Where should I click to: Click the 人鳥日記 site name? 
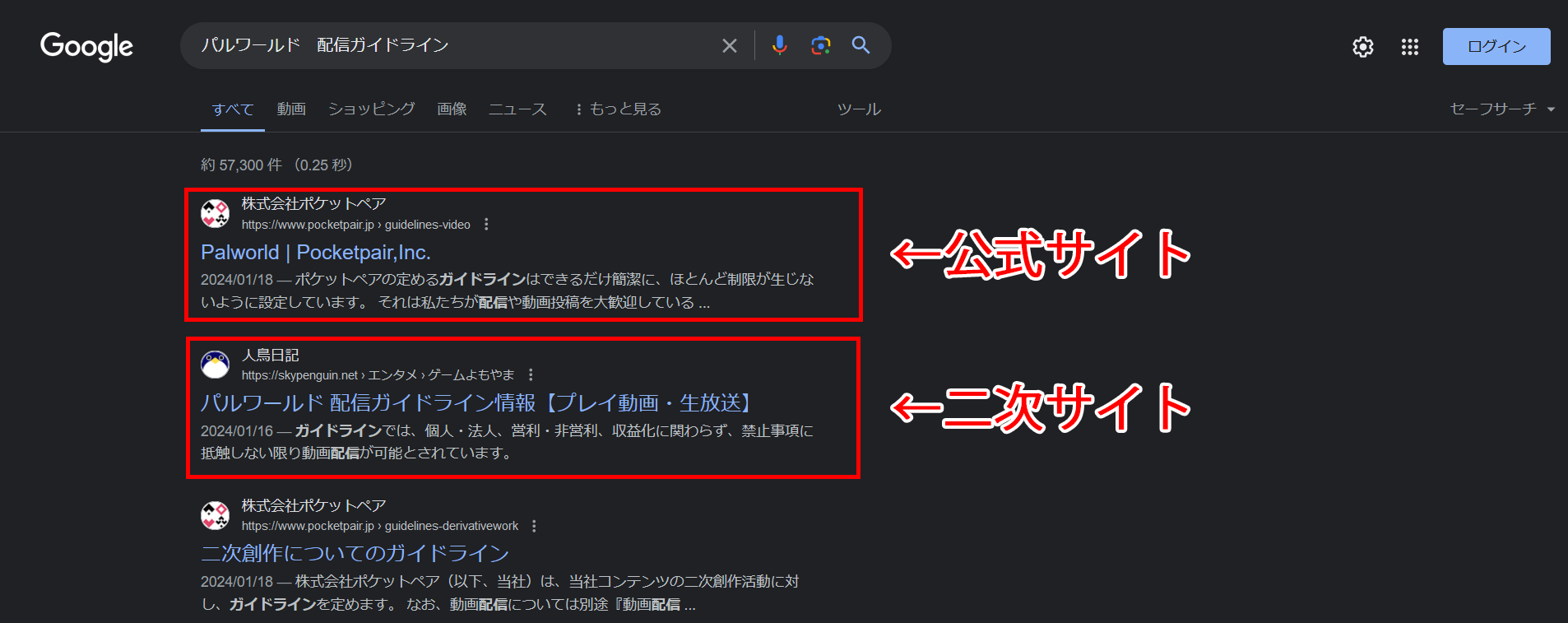[270, 355]
